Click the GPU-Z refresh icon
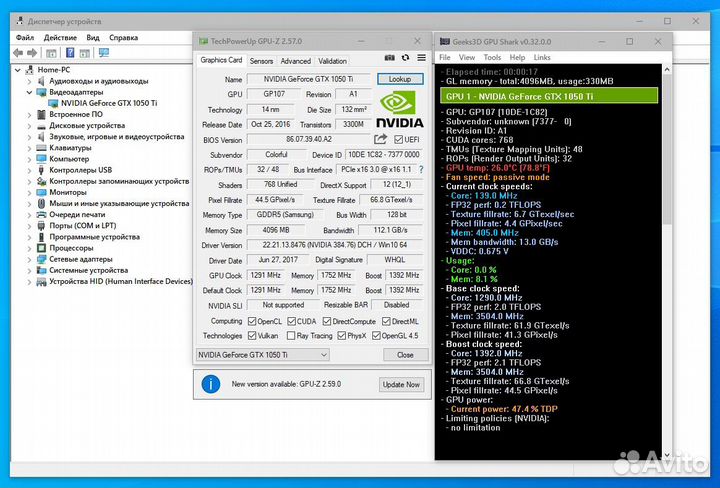The image size is (720, 488). point(403,60)
